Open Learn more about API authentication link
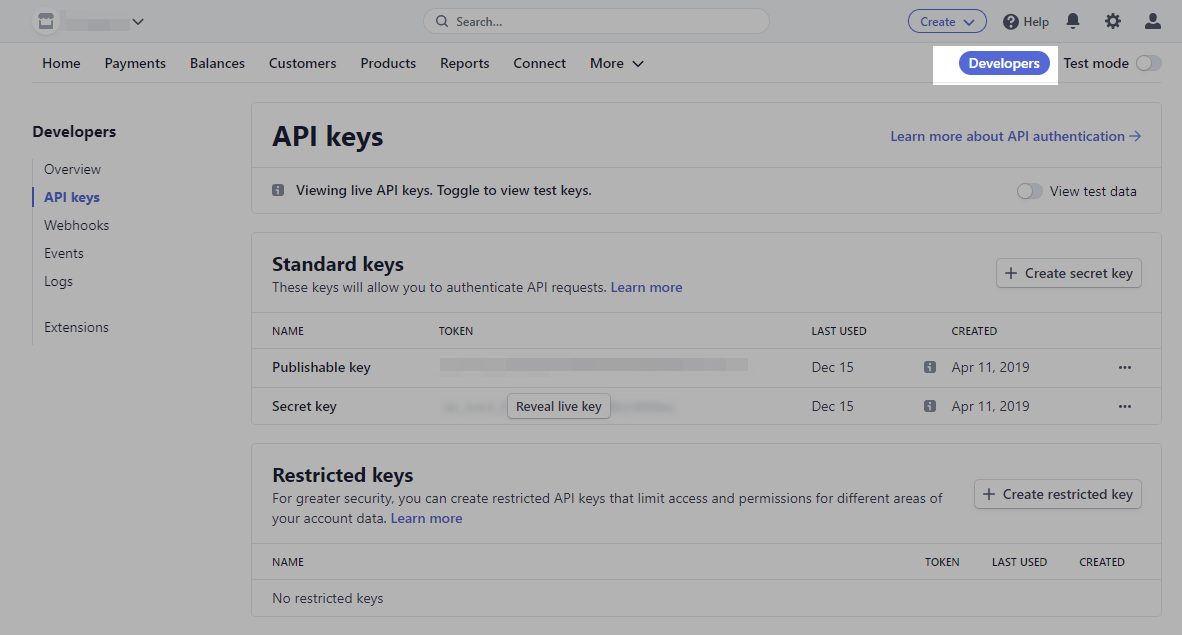Viewport: 1182px width, 635px height. 1015,136
